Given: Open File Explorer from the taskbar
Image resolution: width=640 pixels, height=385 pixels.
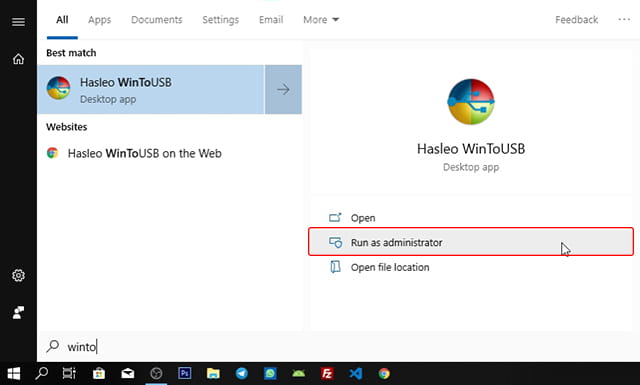Looking at the screenshot, I should tap(213, 373).
